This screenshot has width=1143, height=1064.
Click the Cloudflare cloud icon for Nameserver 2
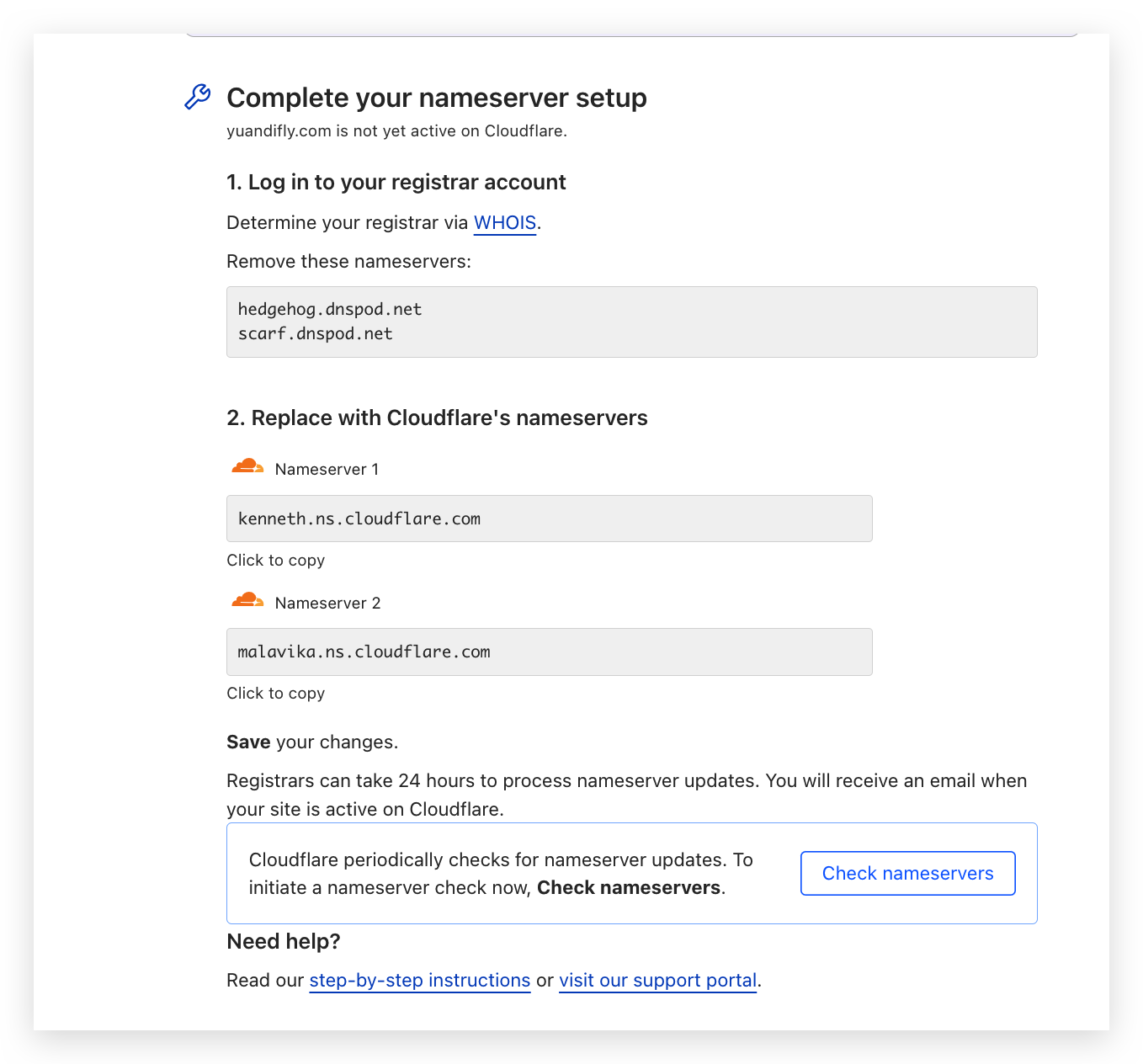pyautogui.click(x=247, y=600)
